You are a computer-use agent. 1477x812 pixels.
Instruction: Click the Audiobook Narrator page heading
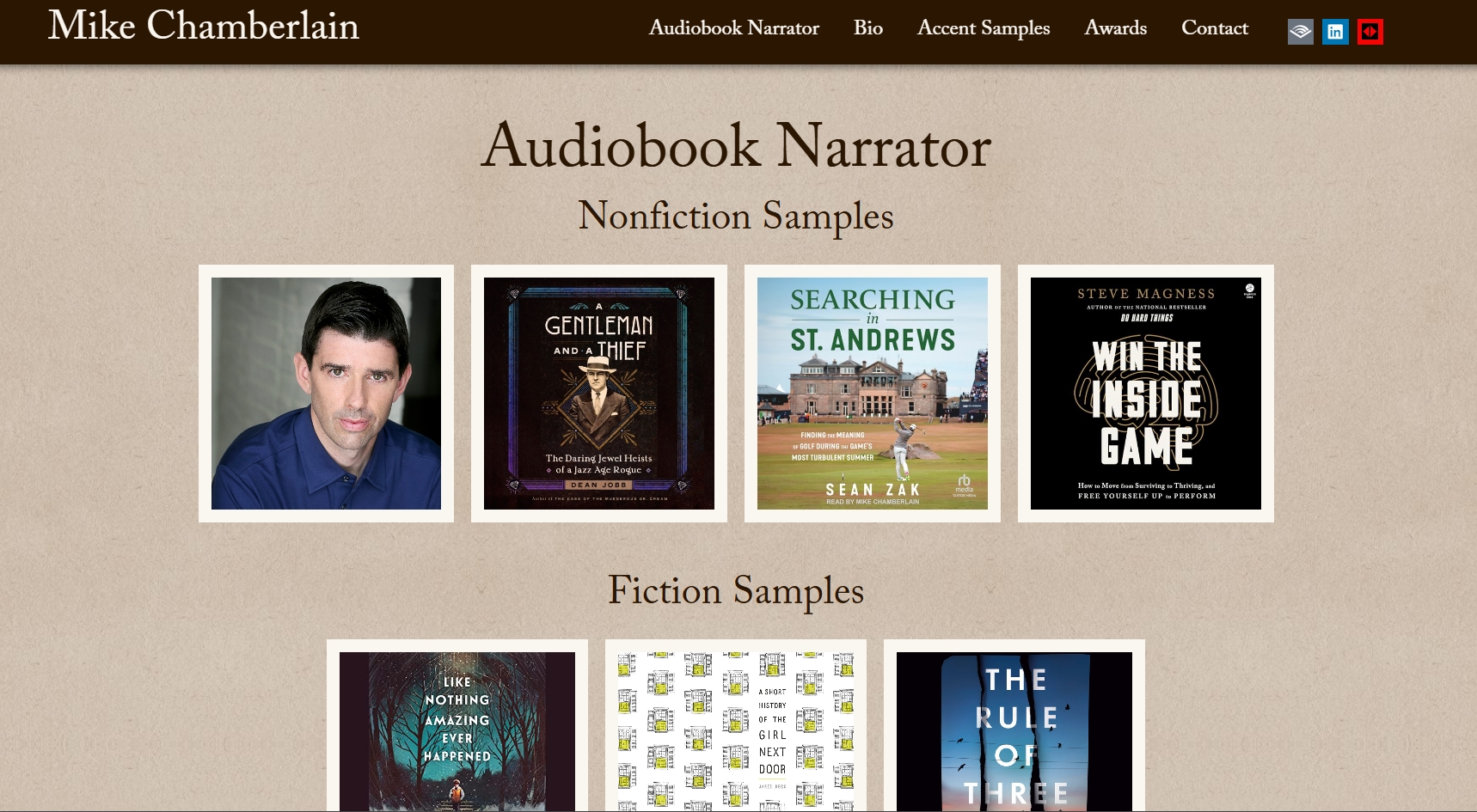[x=737, y=146]
